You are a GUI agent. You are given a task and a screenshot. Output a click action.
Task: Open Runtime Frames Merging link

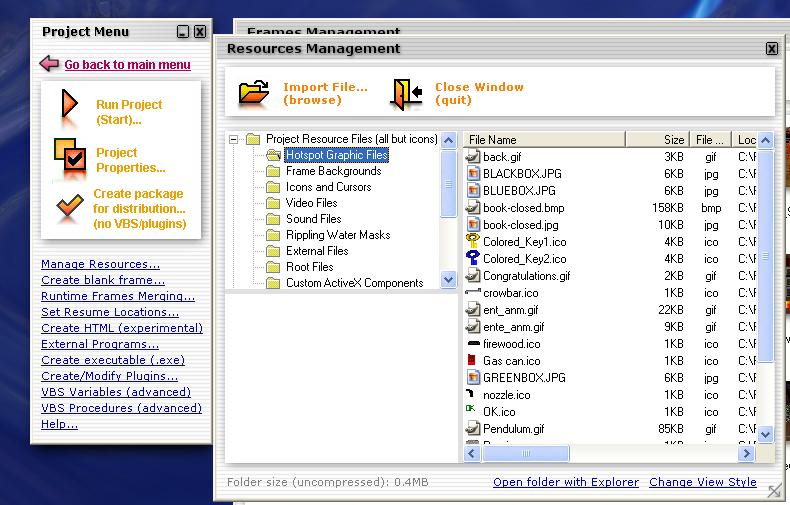pos(118,296)
